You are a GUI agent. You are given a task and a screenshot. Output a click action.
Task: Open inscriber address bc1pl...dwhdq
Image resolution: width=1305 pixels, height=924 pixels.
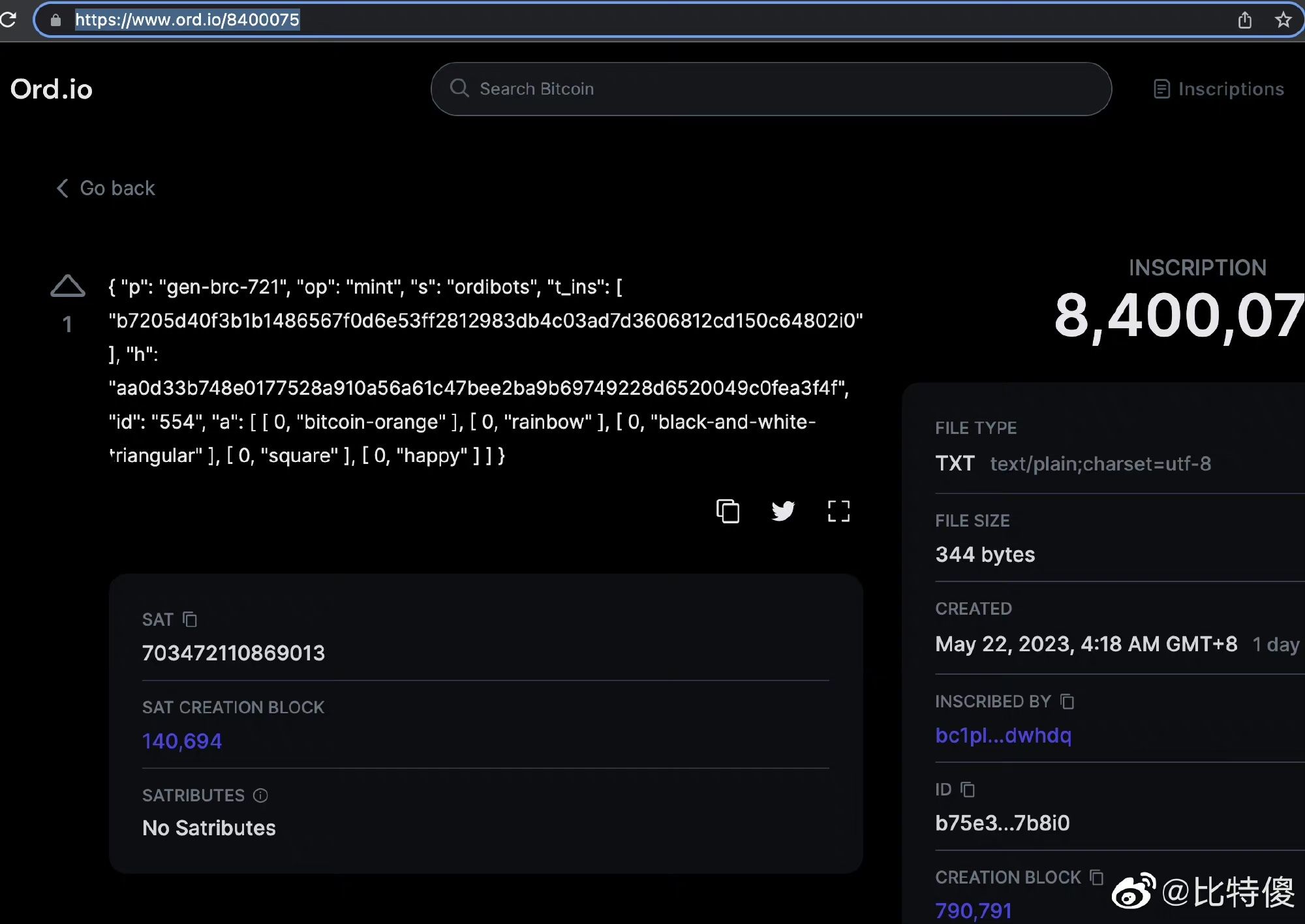pyautogui.click(x=1003, y=735)
